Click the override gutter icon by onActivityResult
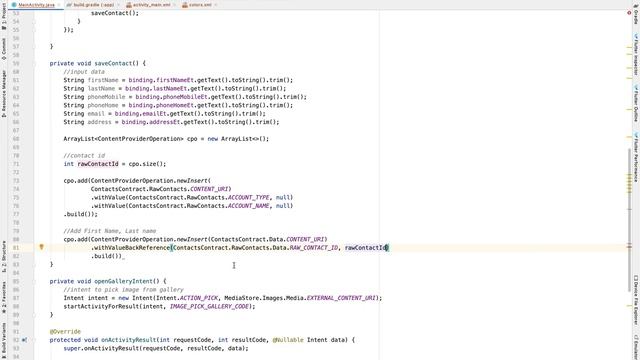Image resolution: width=640 pixels, height=360 pixels. click(x=24, y=340)
